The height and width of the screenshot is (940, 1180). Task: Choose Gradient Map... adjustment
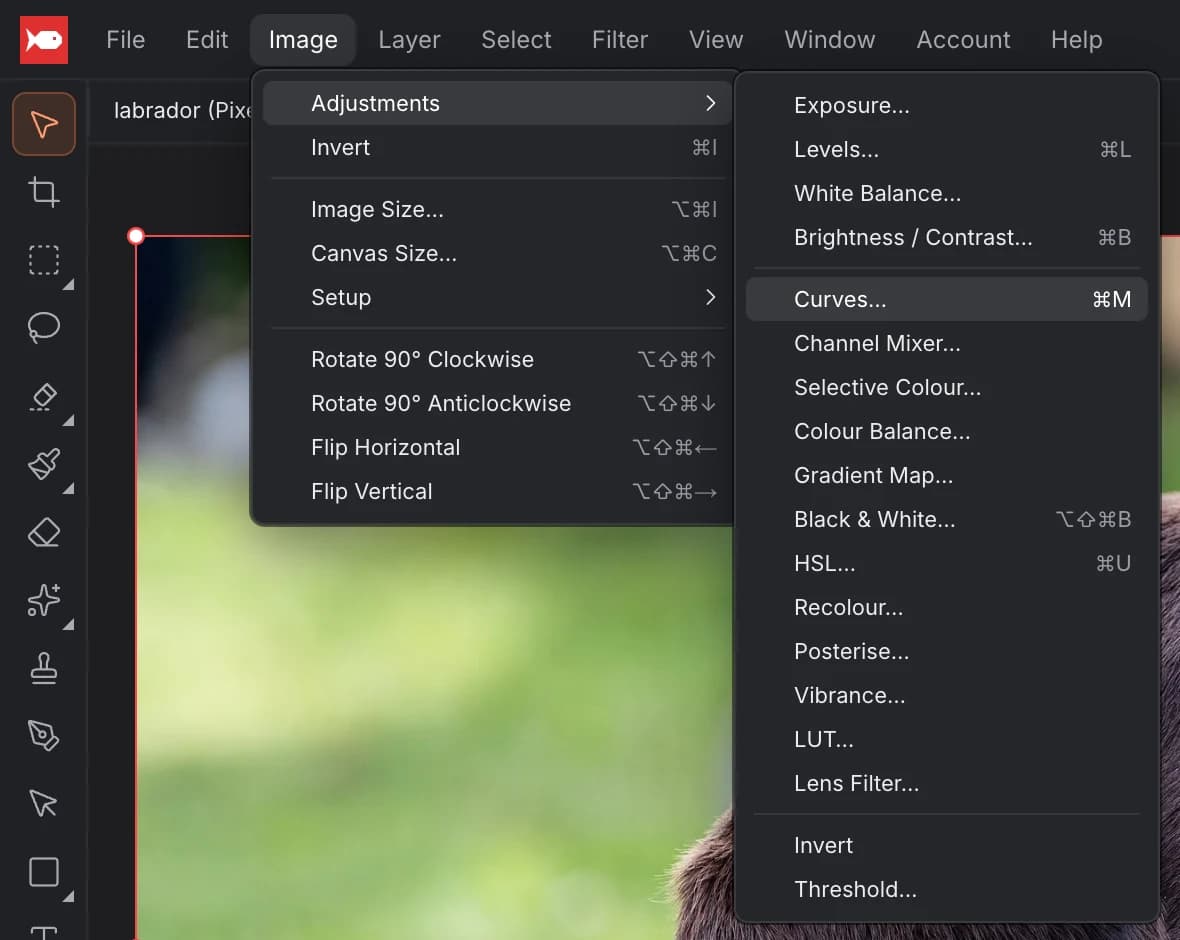[x=947, y=475]
